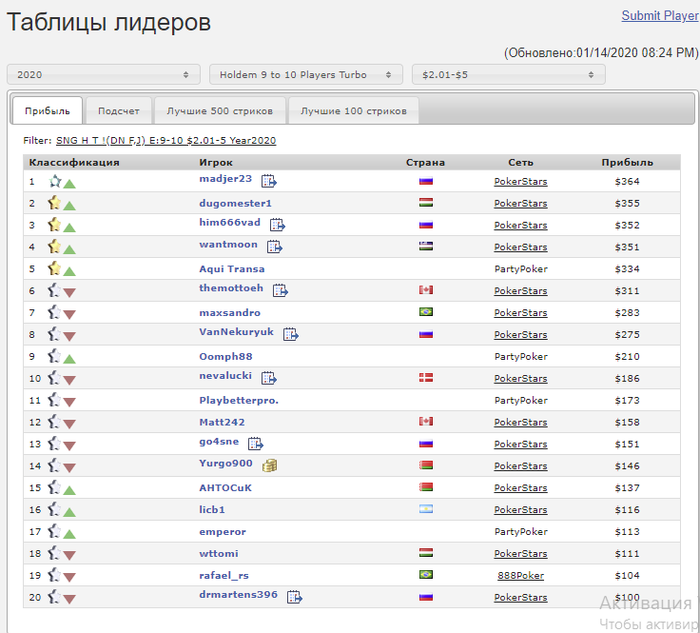Click the Hungarian flag in dugomester1's row

pos(426,203)
